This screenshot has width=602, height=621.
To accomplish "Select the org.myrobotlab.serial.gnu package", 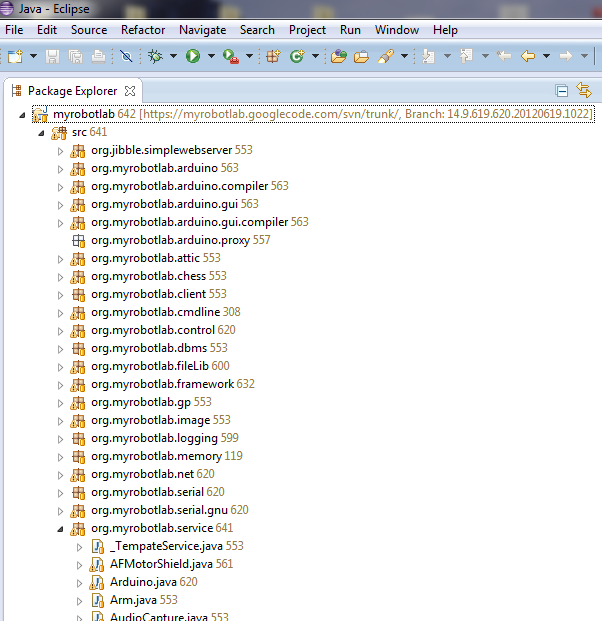I will pos(159,510).
